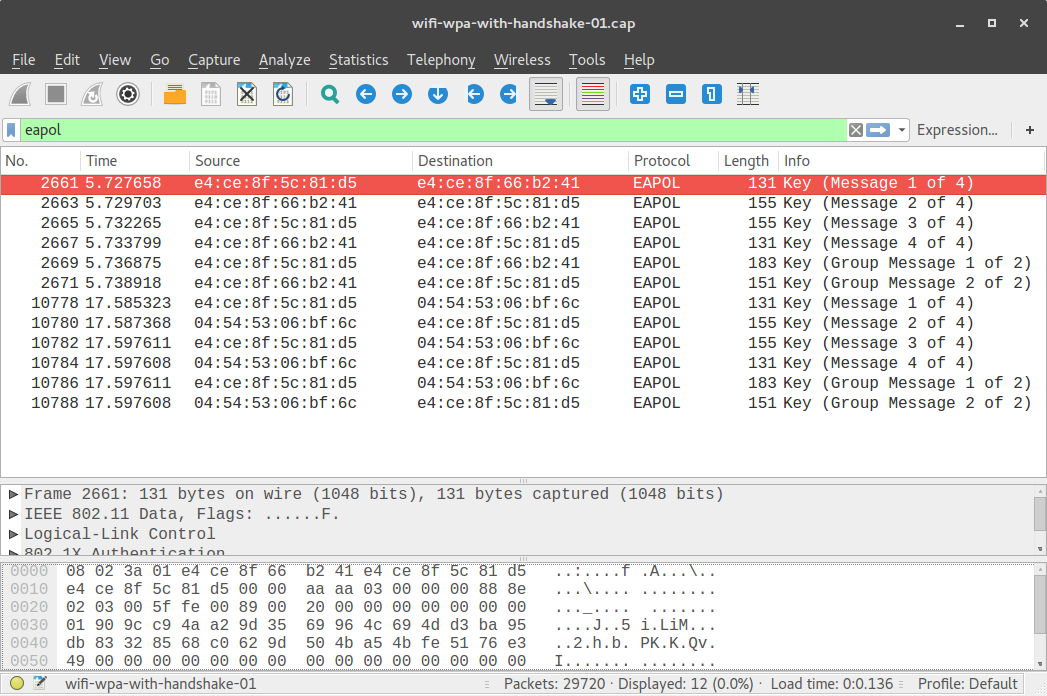
Task: Click the filter bookmark icon
Action: pyautogui.click(x=13, y=130)
